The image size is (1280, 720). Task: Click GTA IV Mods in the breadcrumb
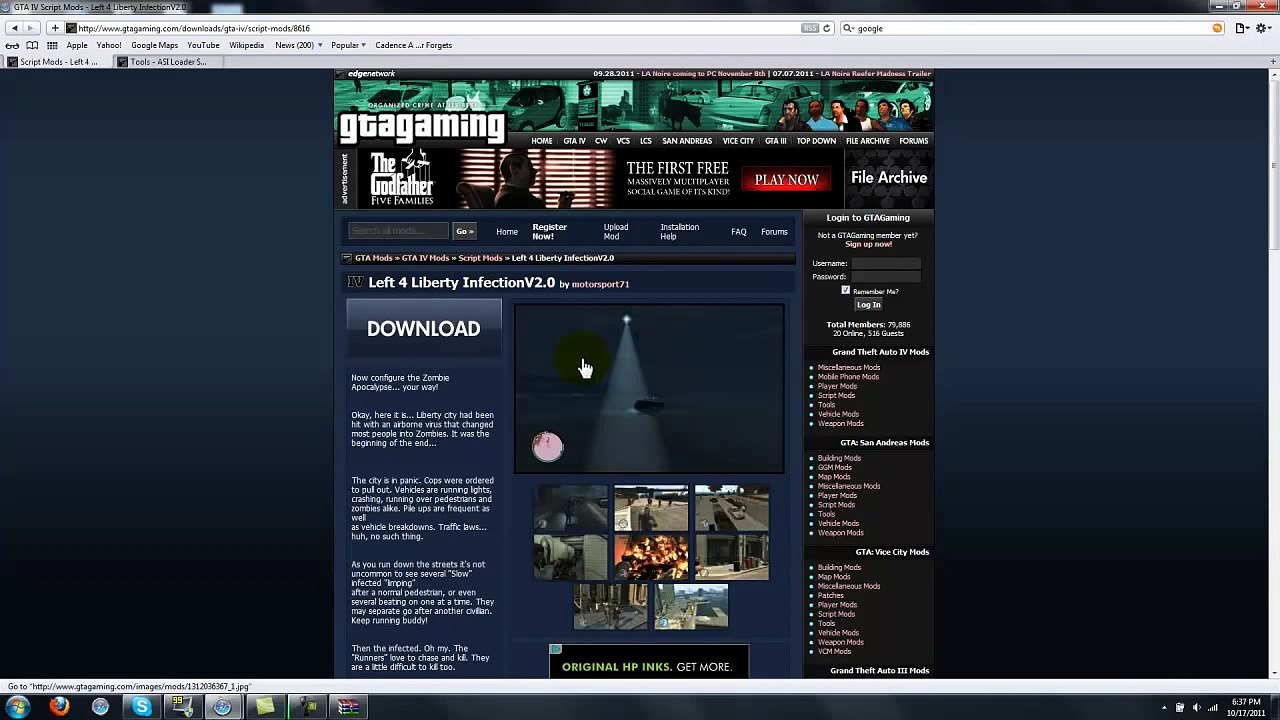coord(425,258)
